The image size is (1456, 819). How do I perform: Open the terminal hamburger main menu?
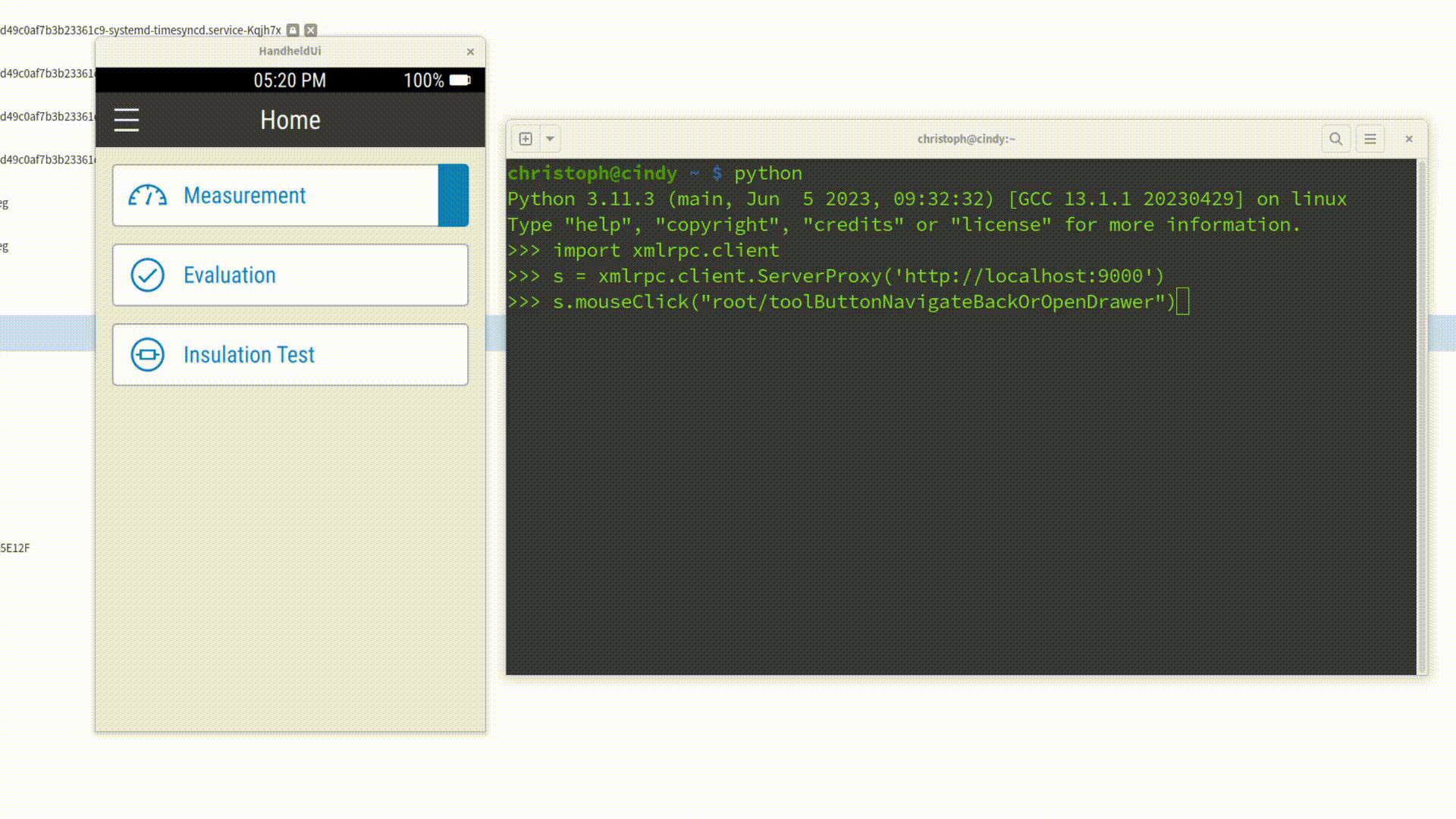click(1370, 139)
